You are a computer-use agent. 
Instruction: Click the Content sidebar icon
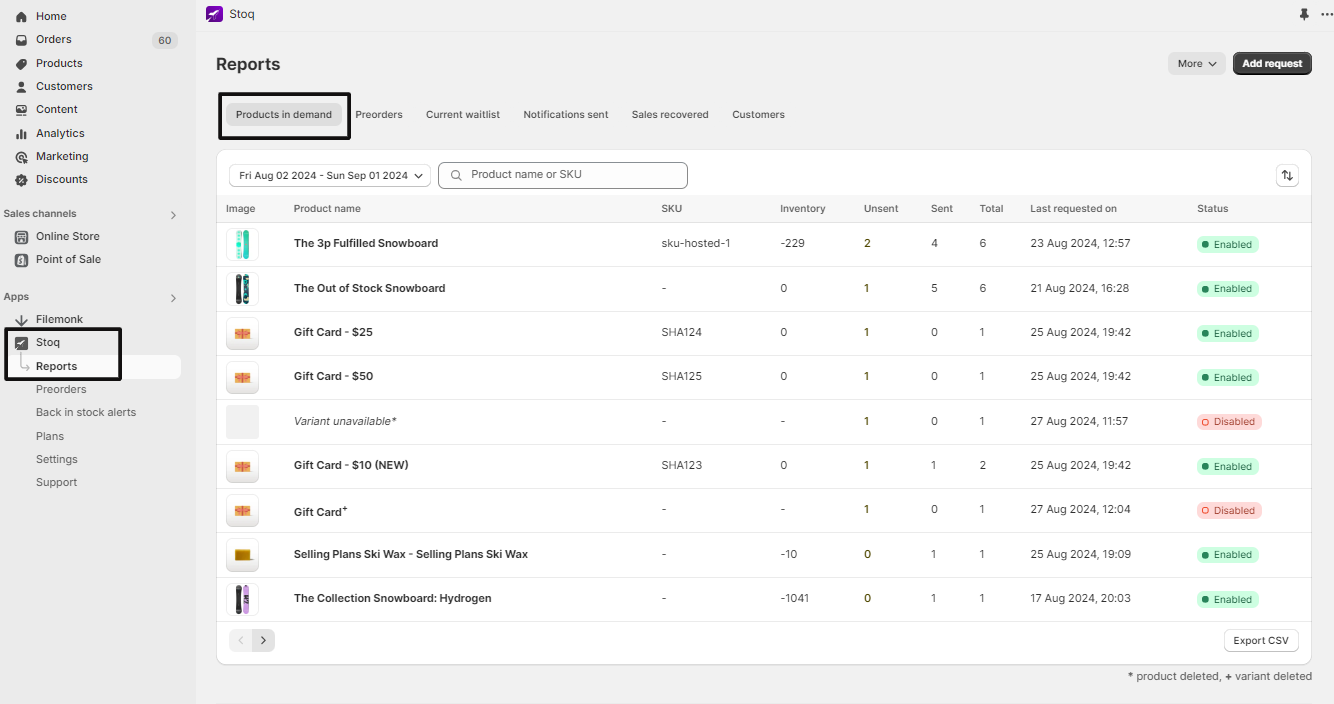coord(21,110)
